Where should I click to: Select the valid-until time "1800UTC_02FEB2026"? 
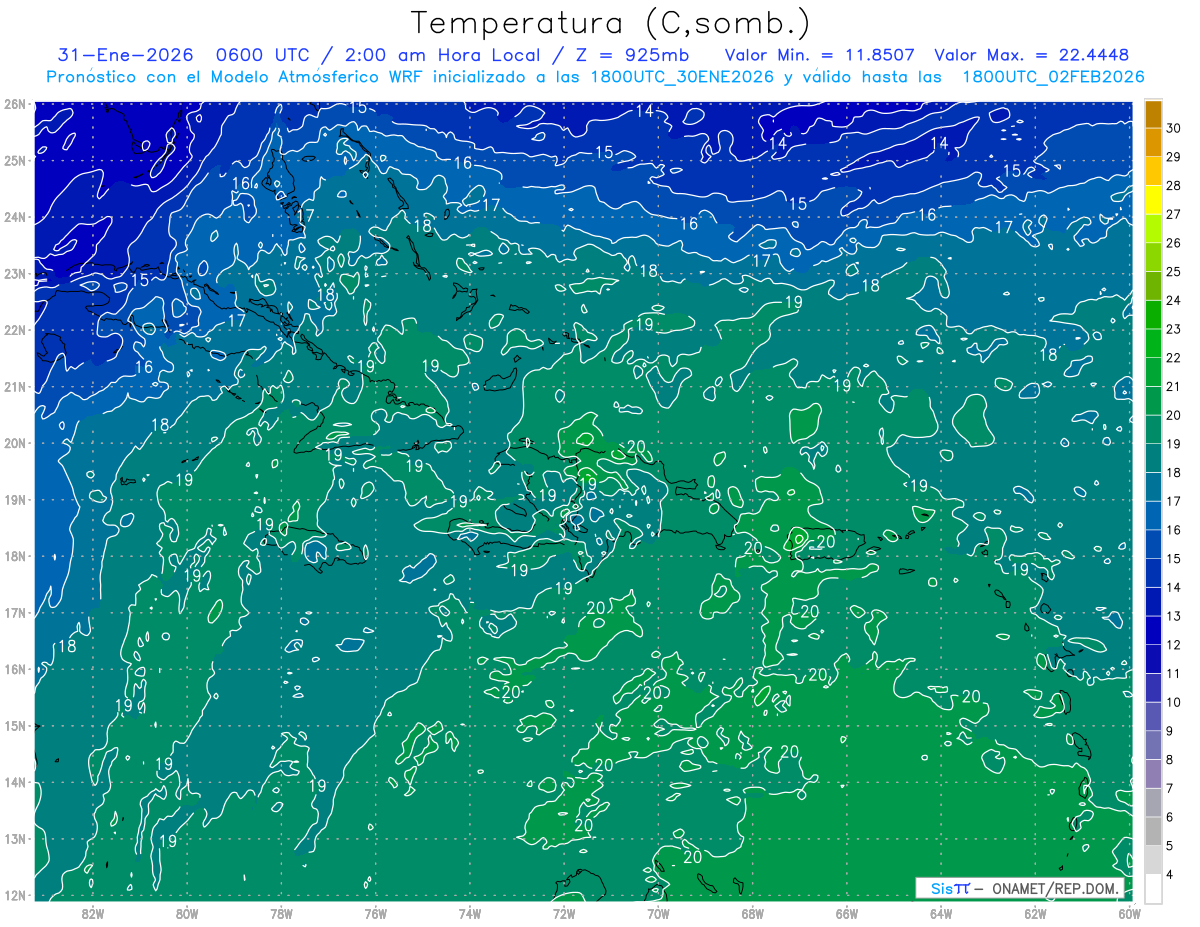pyautogui.click(x=1053, y=77)
